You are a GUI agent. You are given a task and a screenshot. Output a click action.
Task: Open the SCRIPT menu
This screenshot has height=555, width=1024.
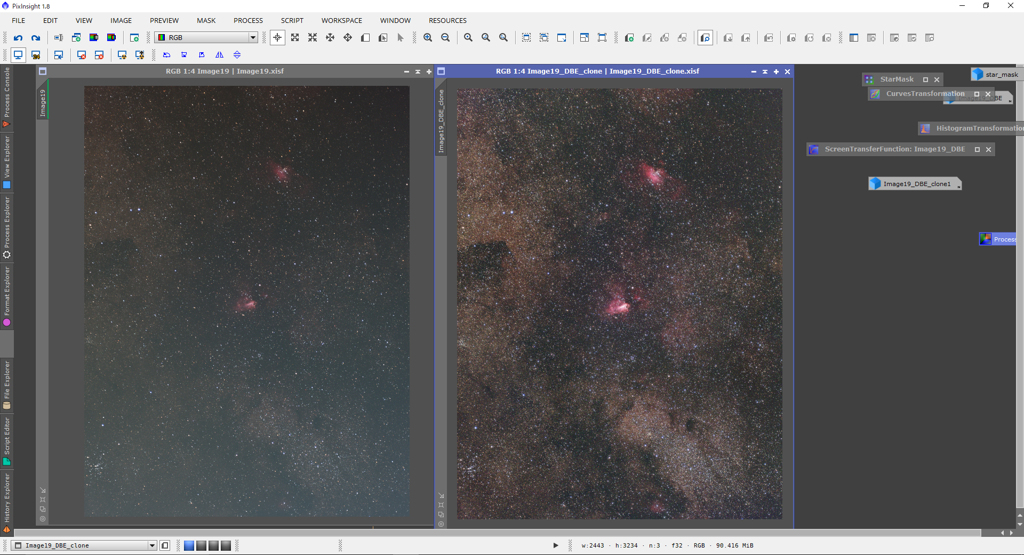292,20
